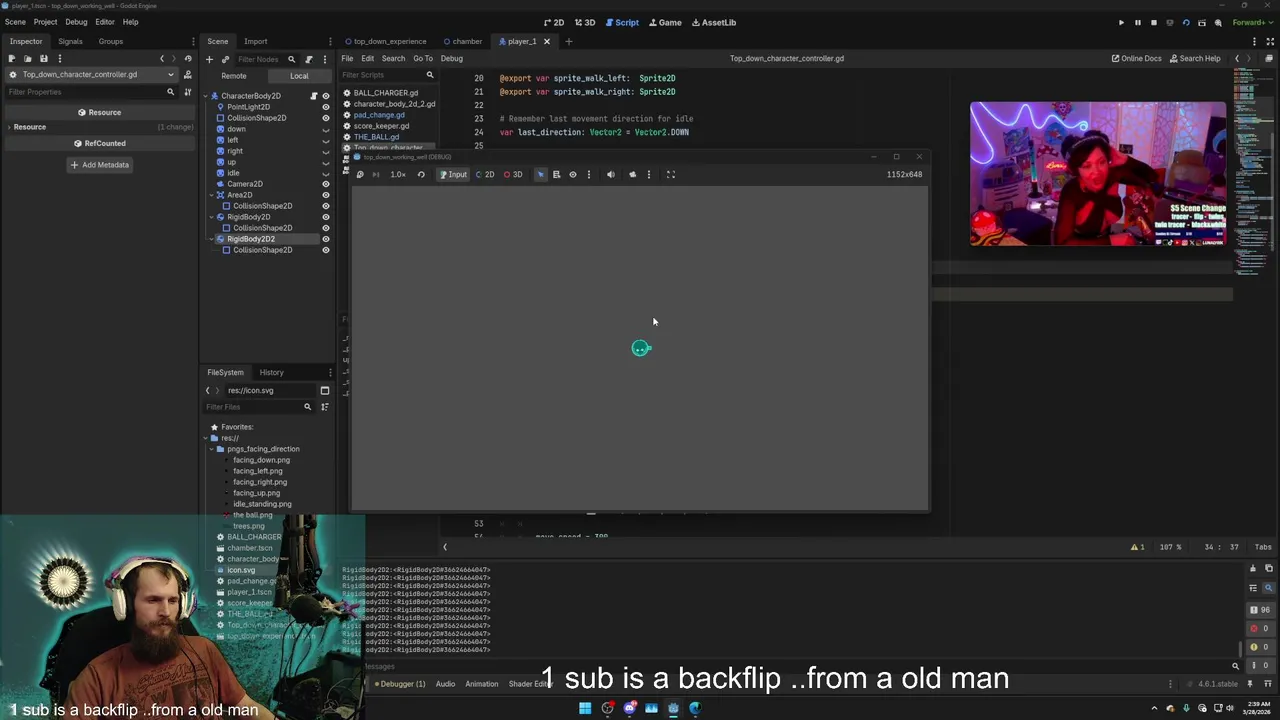1280x720 pixels.
Task: Open the History tab in FileSystem dock
Action: click(x=271, y=372)
